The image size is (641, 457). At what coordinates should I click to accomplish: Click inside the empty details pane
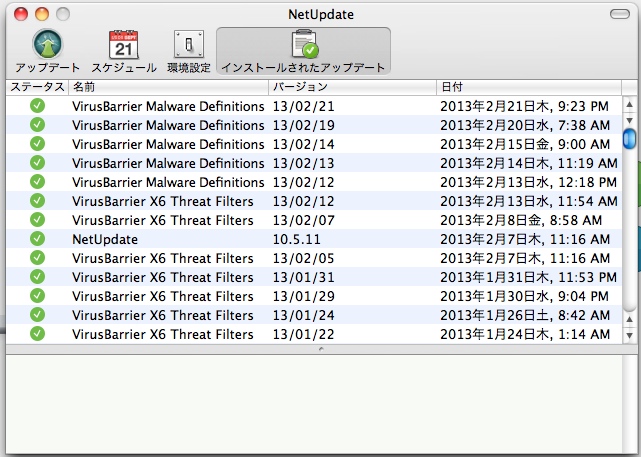pyautogui.click(x=314, y=403)
